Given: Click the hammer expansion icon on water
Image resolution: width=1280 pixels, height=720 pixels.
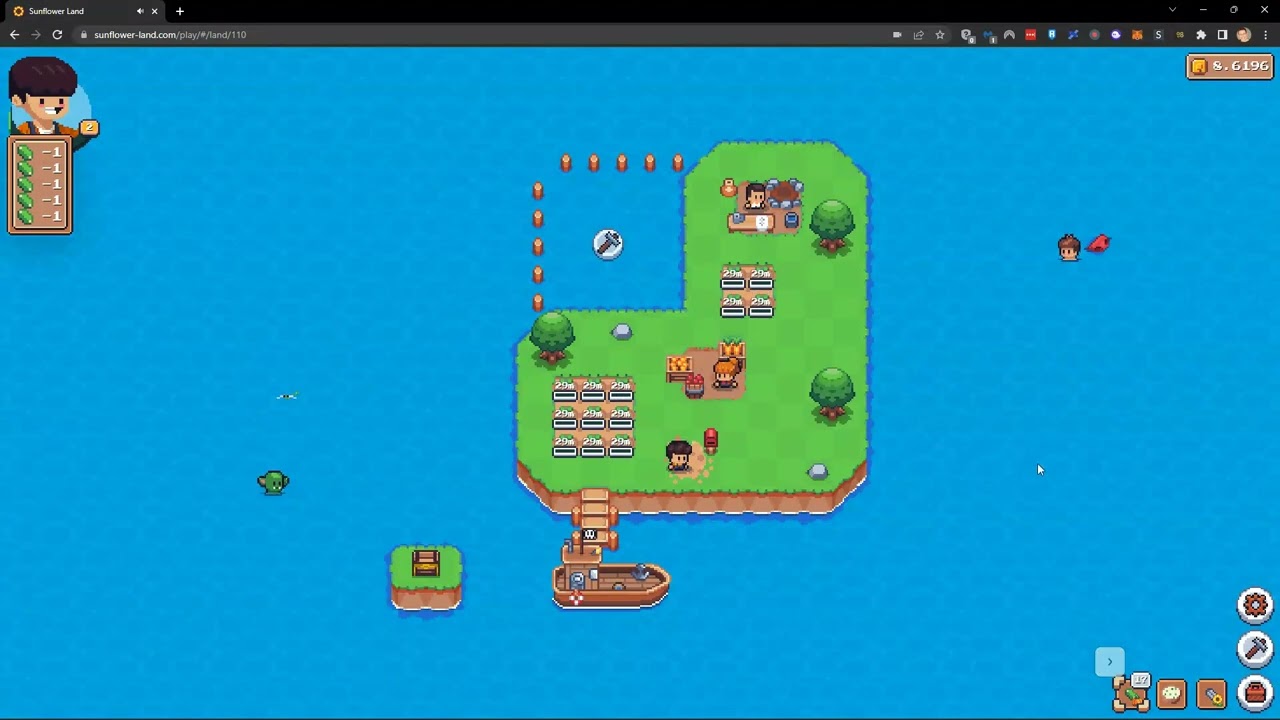Looking at the screenshot, I should (x=608, y=244).
